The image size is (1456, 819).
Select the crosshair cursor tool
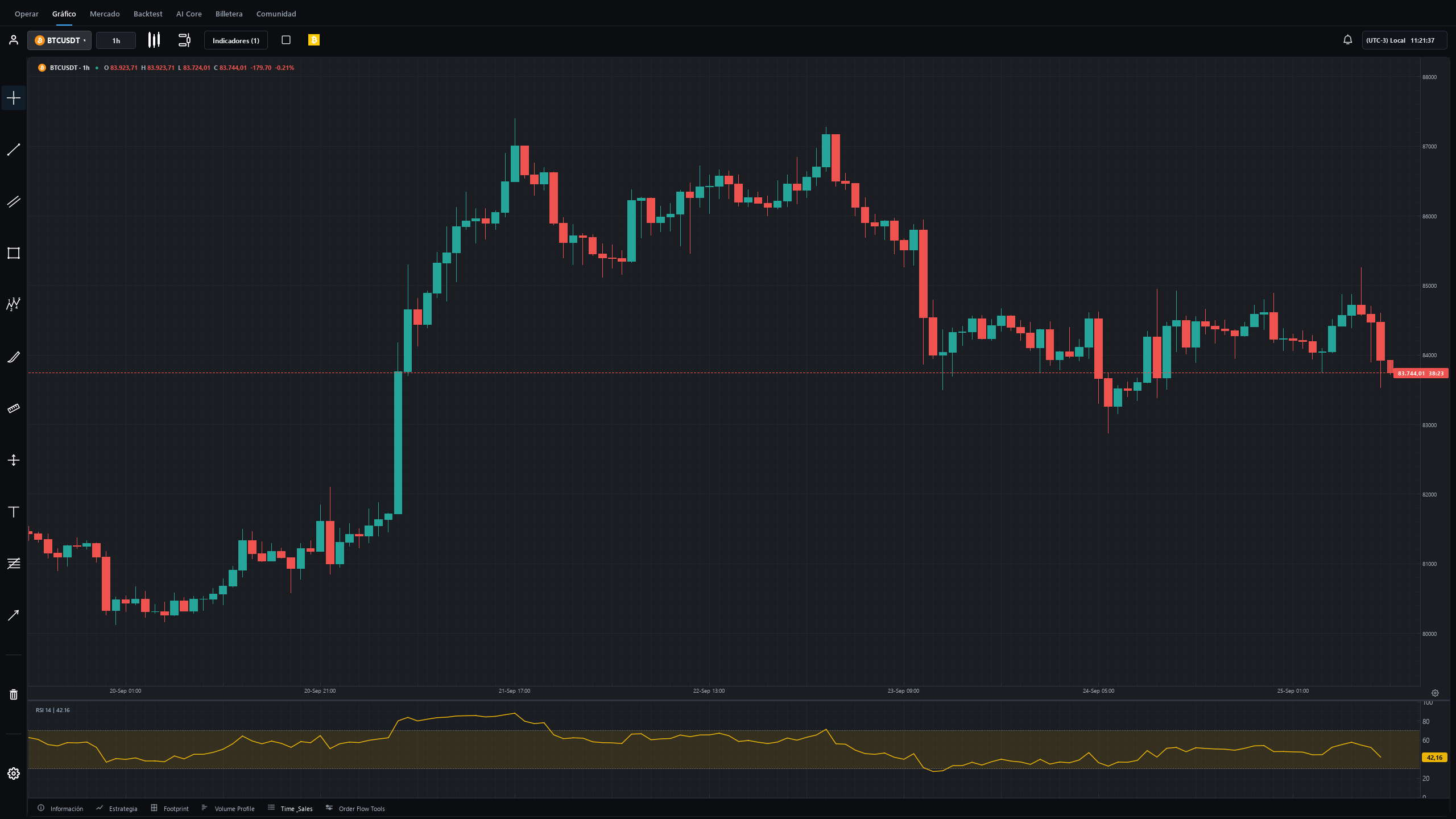pos(14,98)
